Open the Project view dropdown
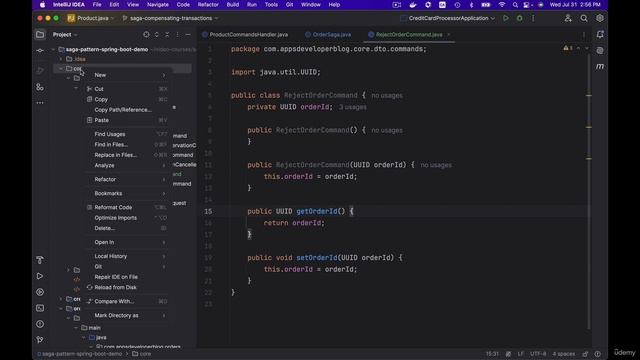This screenshot has height=360, width=640. (65, 35)
